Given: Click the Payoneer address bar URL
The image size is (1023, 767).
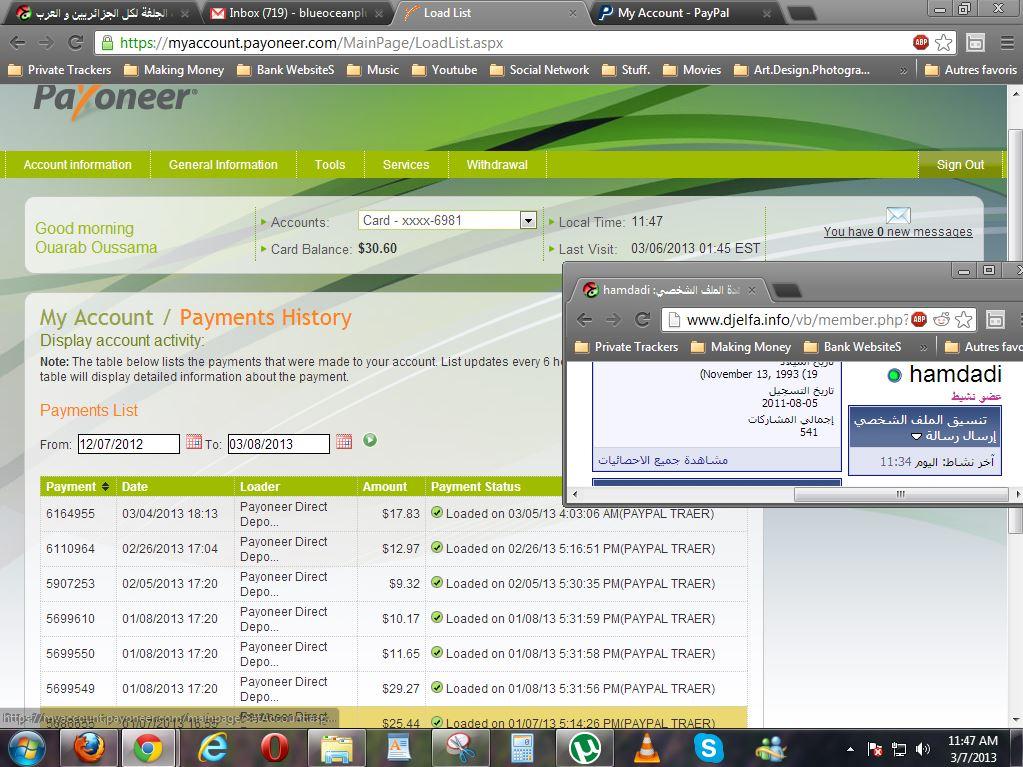Looking at the screenshot, I should point(311,43).
